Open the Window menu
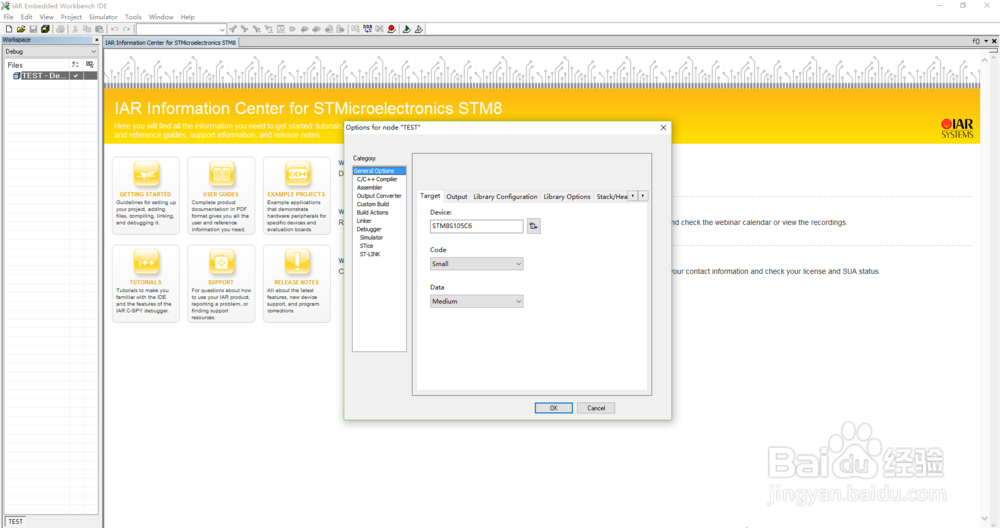The image size is (1000, 528). 161,17
